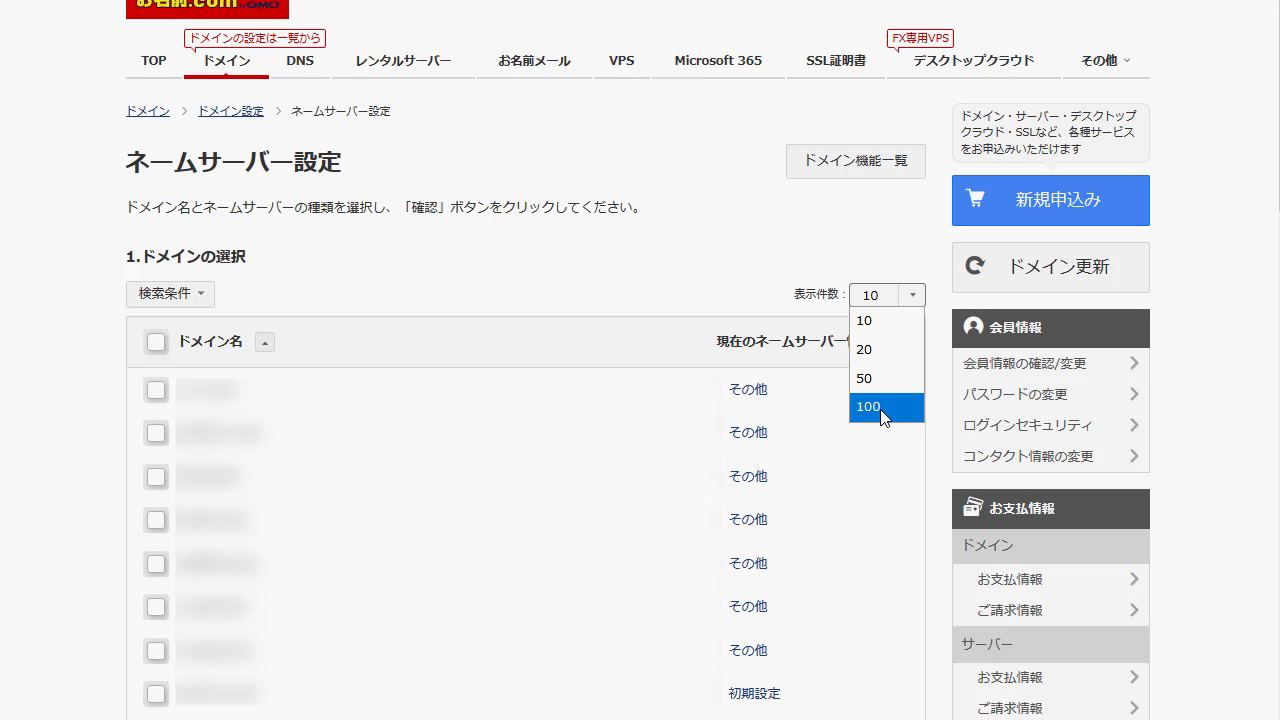Check the first domain row checkbox
Screen dimensions: 1280x720
point(156,390)
